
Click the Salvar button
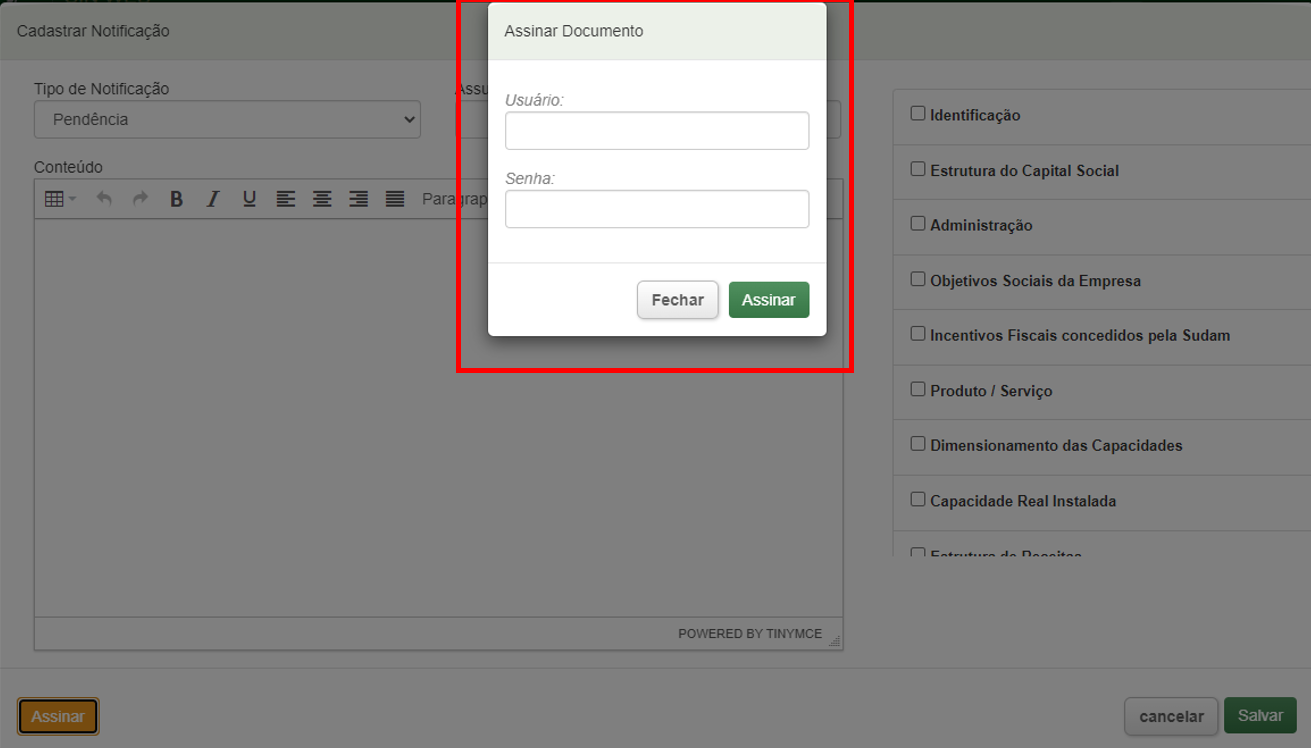(1260, 716)
